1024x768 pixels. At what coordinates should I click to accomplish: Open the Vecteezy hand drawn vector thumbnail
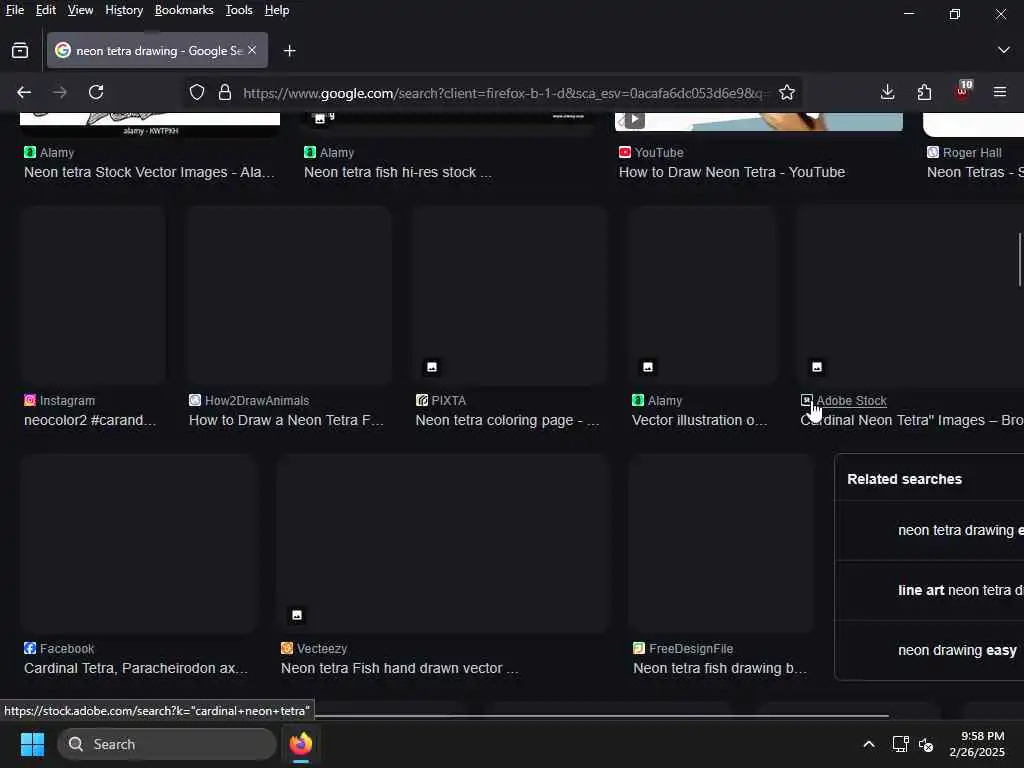[443, 543]
